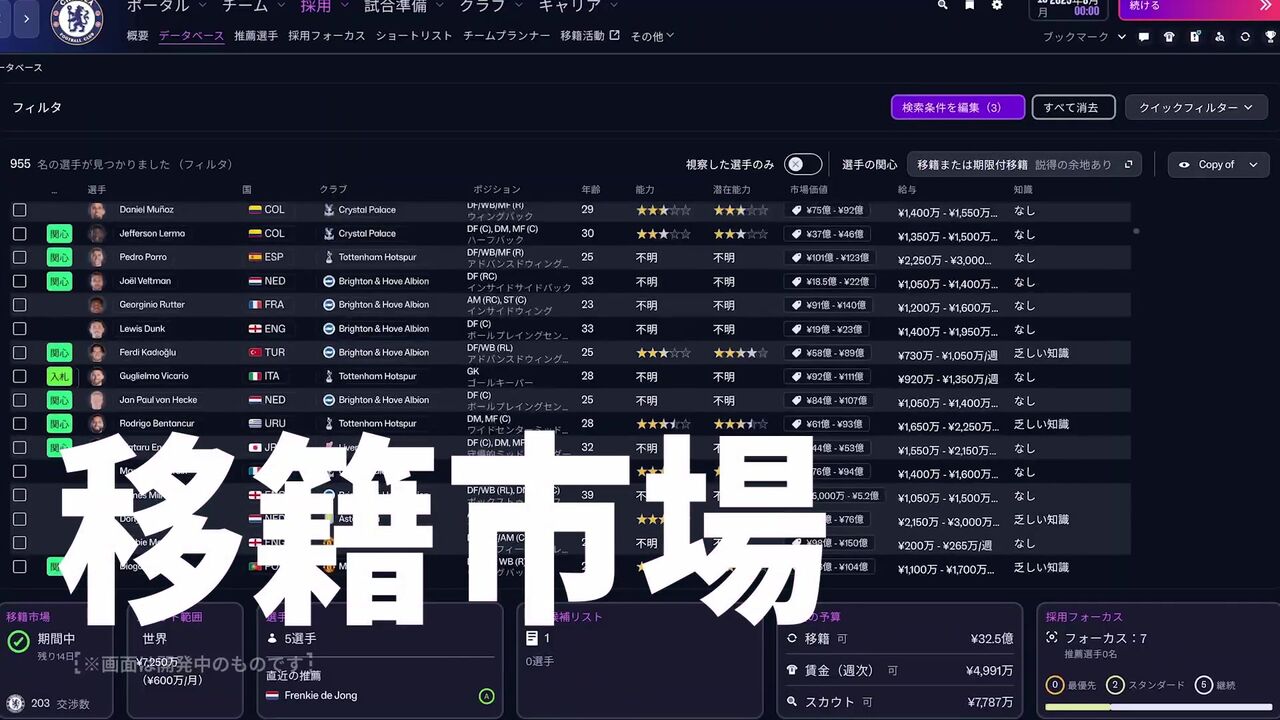Expand the その他 submenu
This screenshot has width=1280, height=720.
click(x=652, y=36)
